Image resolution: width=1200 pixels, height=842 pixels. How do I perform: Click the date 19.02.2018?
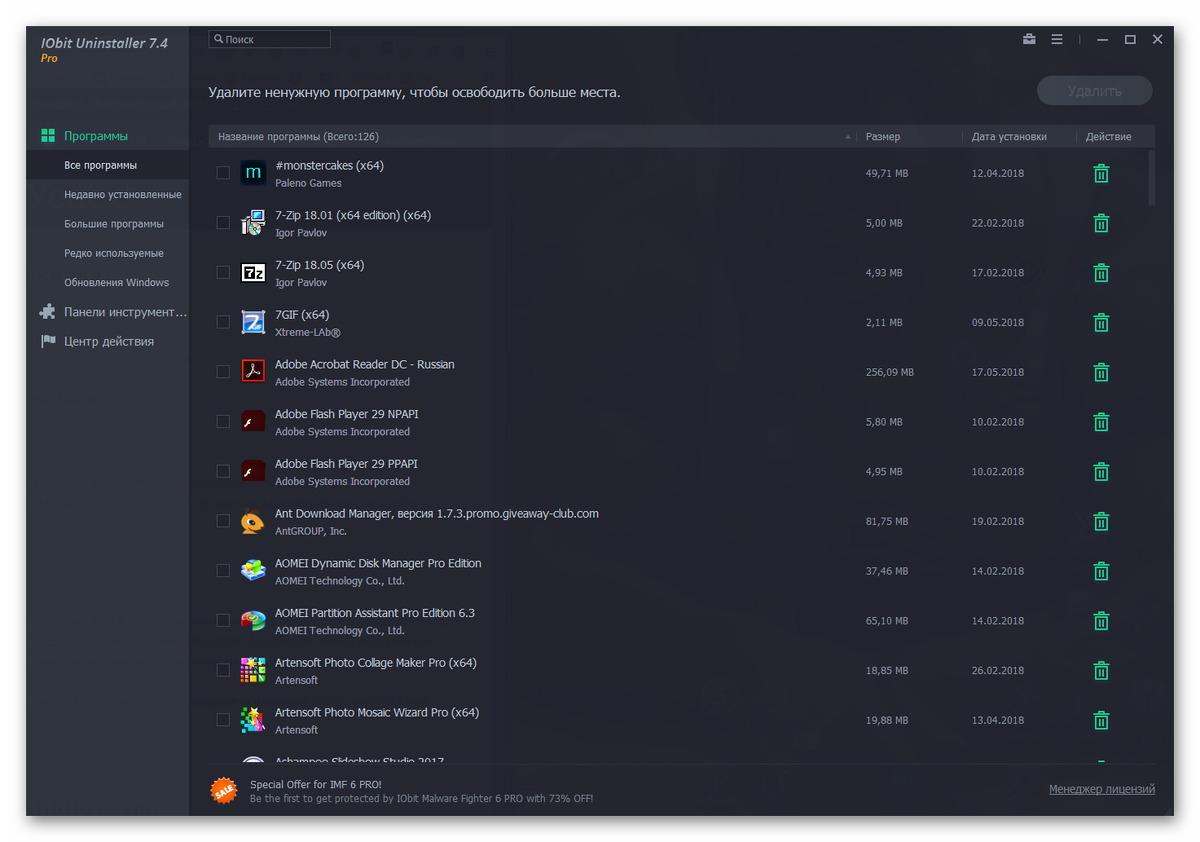tap(998, 521)
